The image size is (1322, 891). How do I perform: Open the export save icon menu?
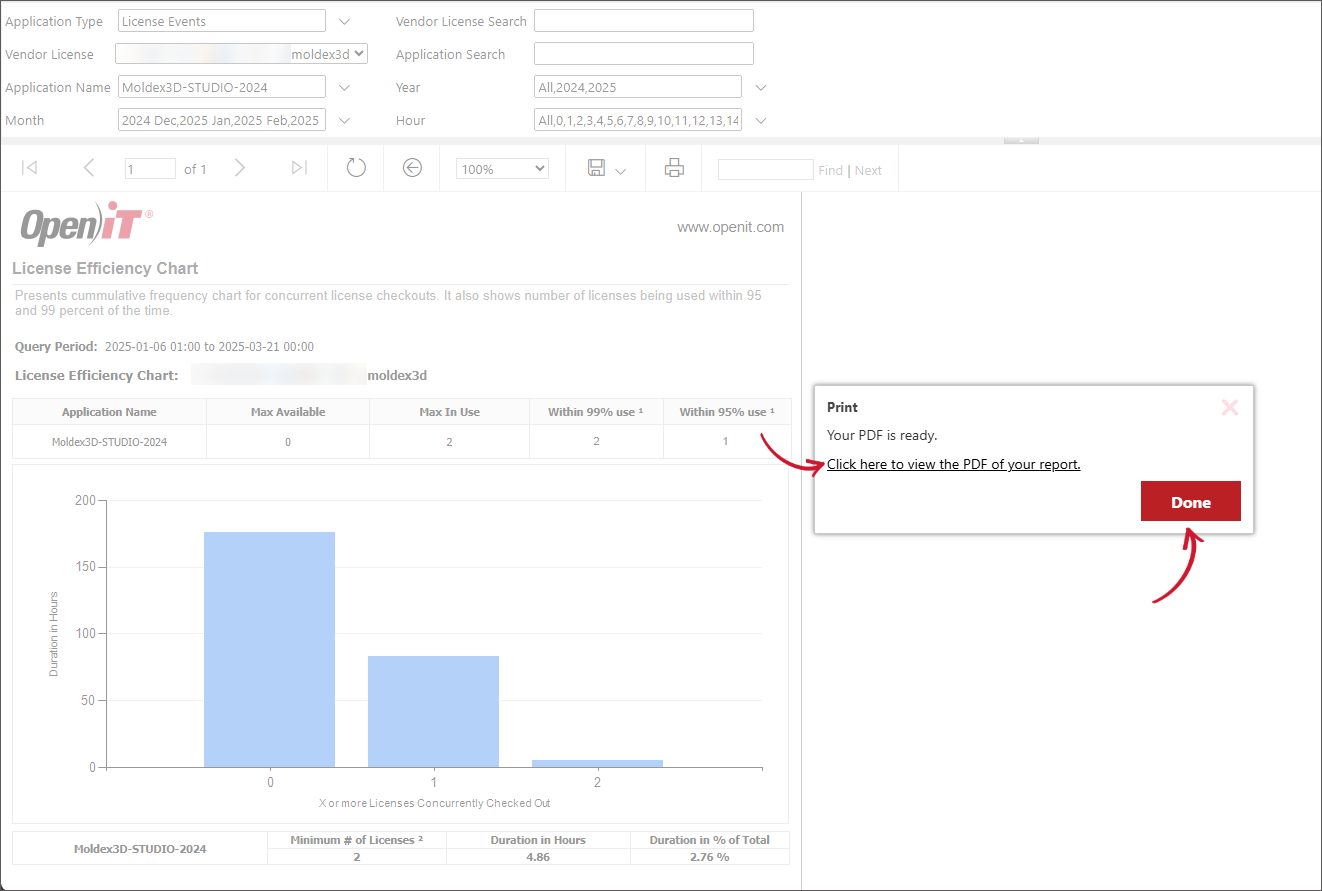pyautogui.click(x=606, y=169)
